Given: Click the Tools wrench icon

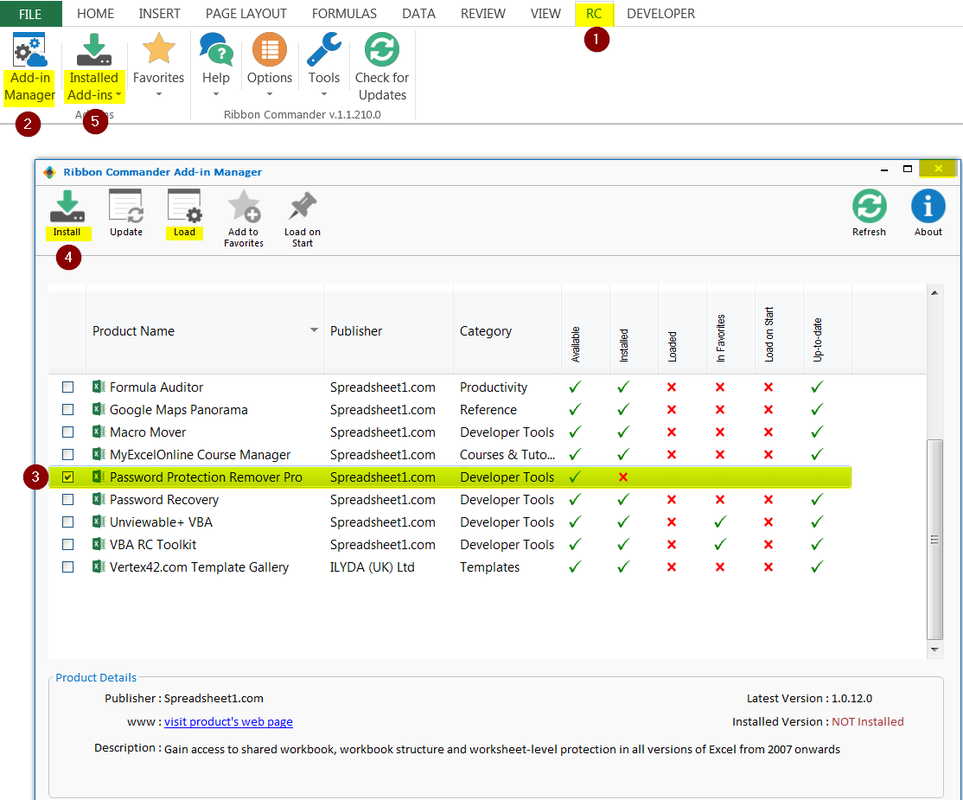Looking at the screenshot, I should [324, 49].
